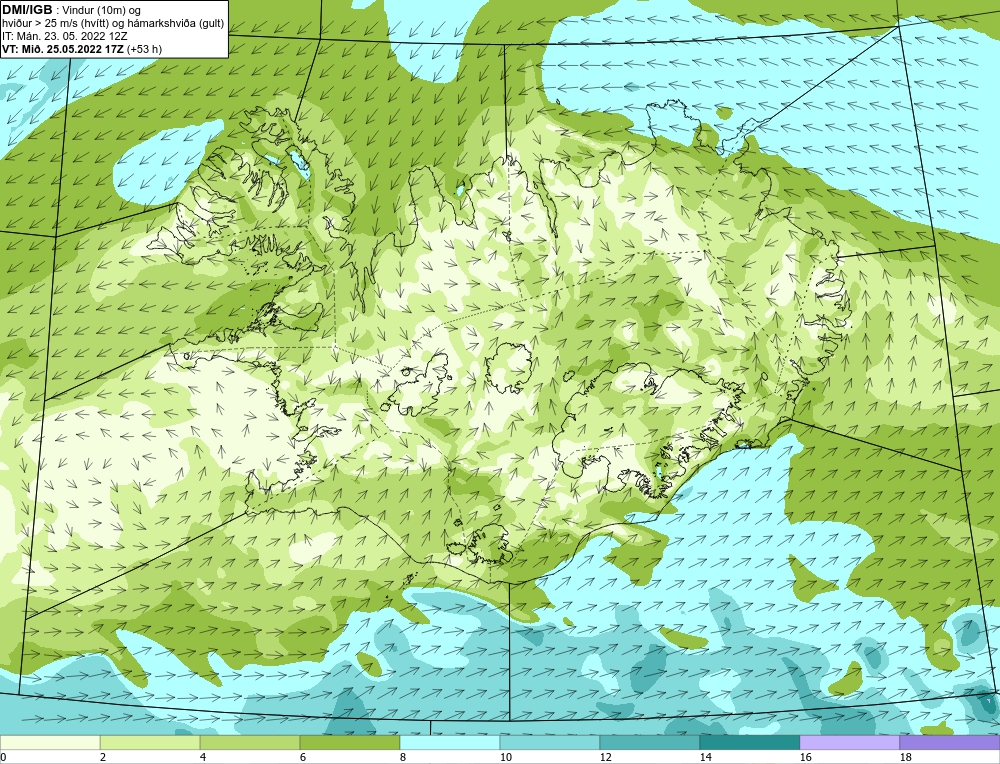
Task: Click the 12–14 m/s teal legend swatch
Action: pyautogui.click(x=649, y=742)
